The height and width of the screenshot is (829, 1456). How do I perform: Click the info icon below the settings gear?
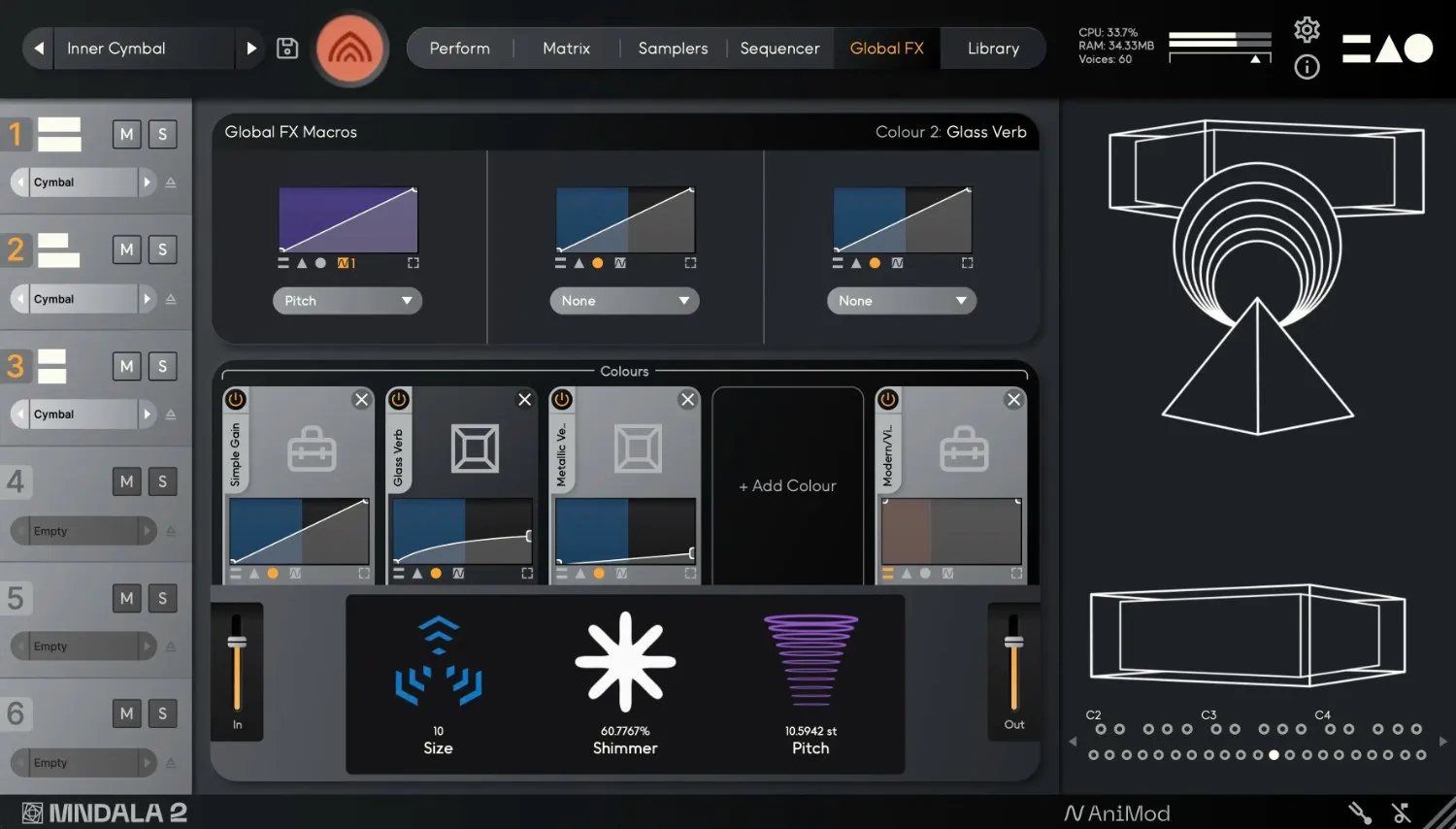(1307, 67)
